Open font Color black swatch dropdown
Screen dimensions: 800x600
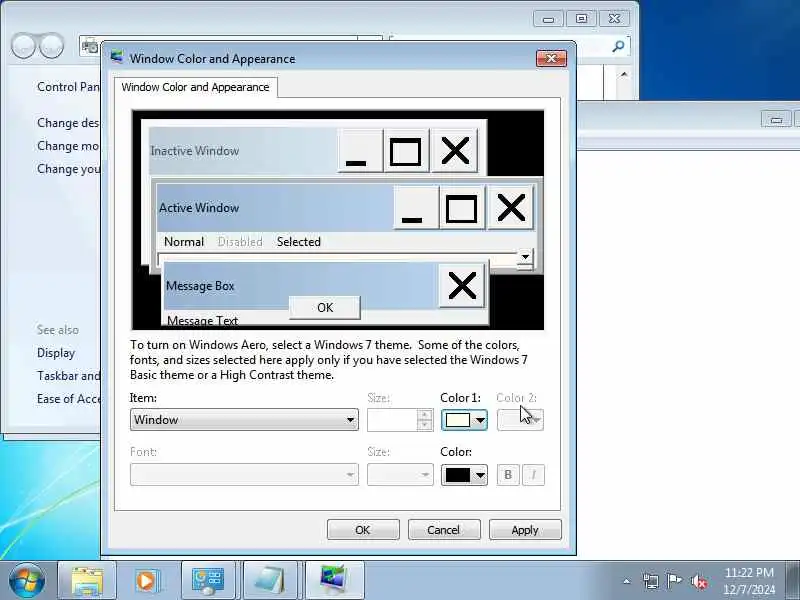pos(464,475)
